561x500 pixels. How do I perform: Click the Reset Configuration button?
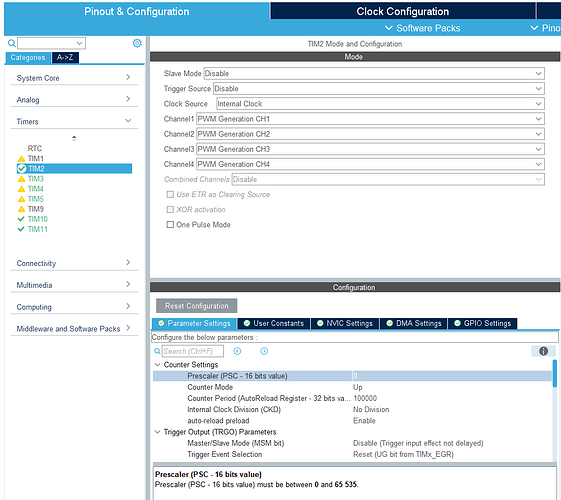coord(196,306)
